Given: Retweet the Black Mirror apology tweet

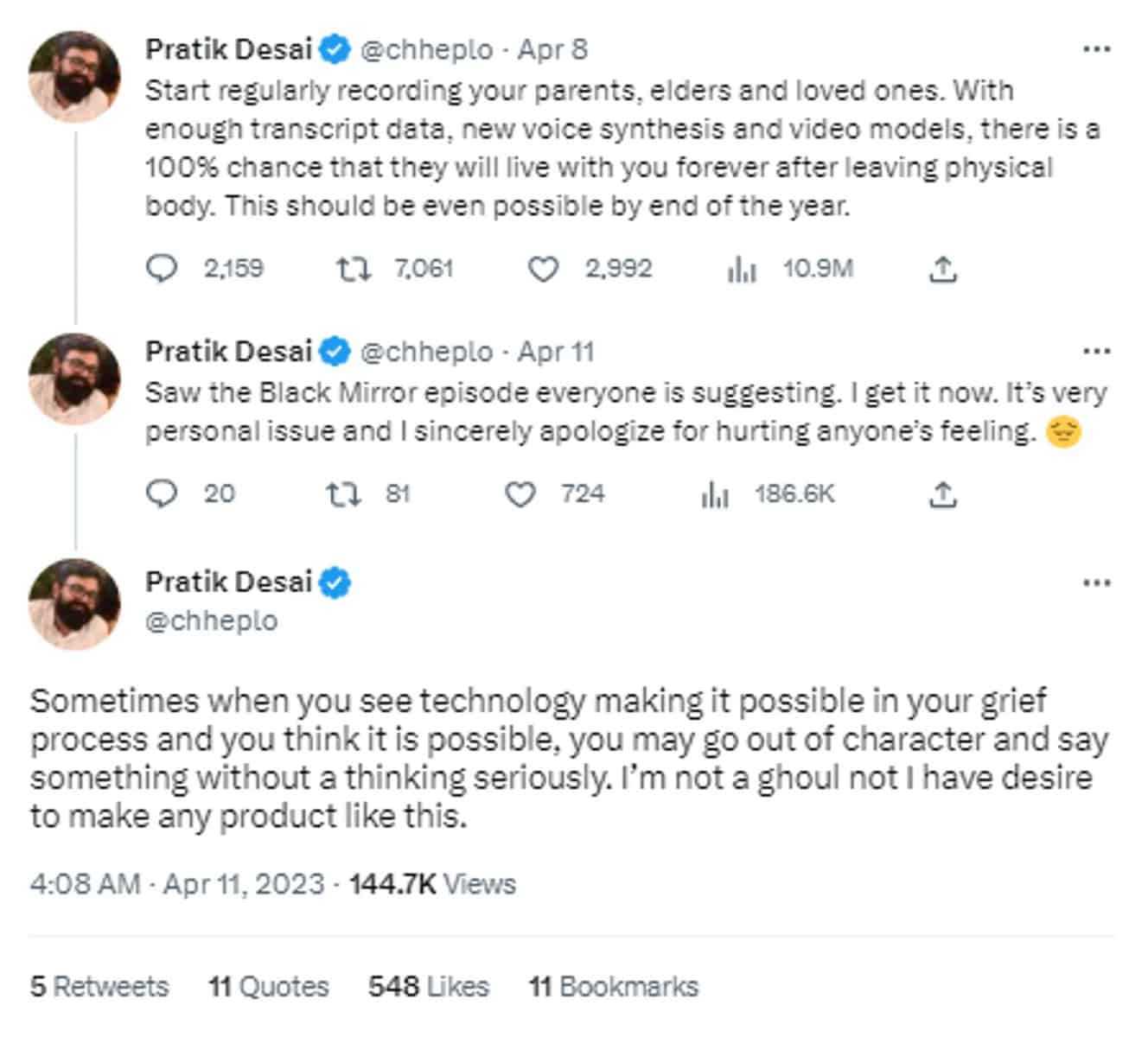Looking at the screenshot, I should [341, 494].
